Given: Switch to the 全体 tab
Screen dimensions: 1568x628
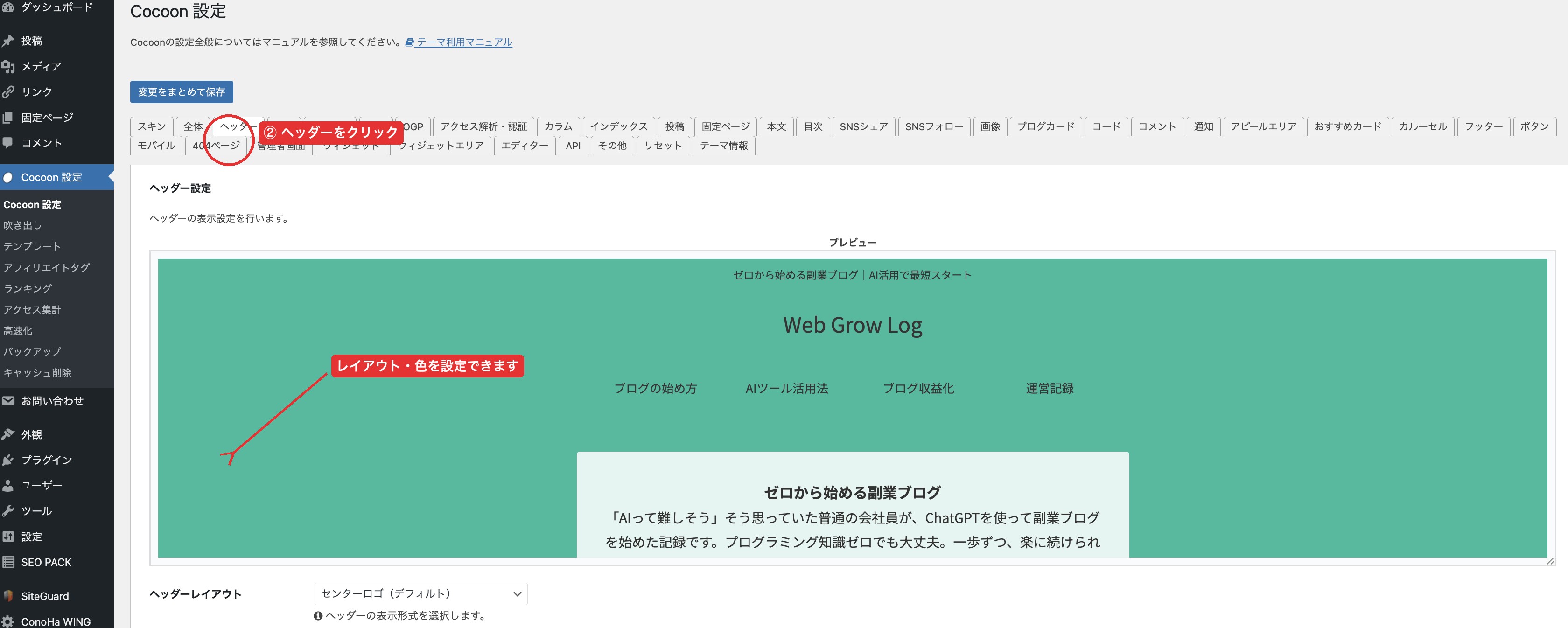Looking at the screenshot, I should point(193,126).
